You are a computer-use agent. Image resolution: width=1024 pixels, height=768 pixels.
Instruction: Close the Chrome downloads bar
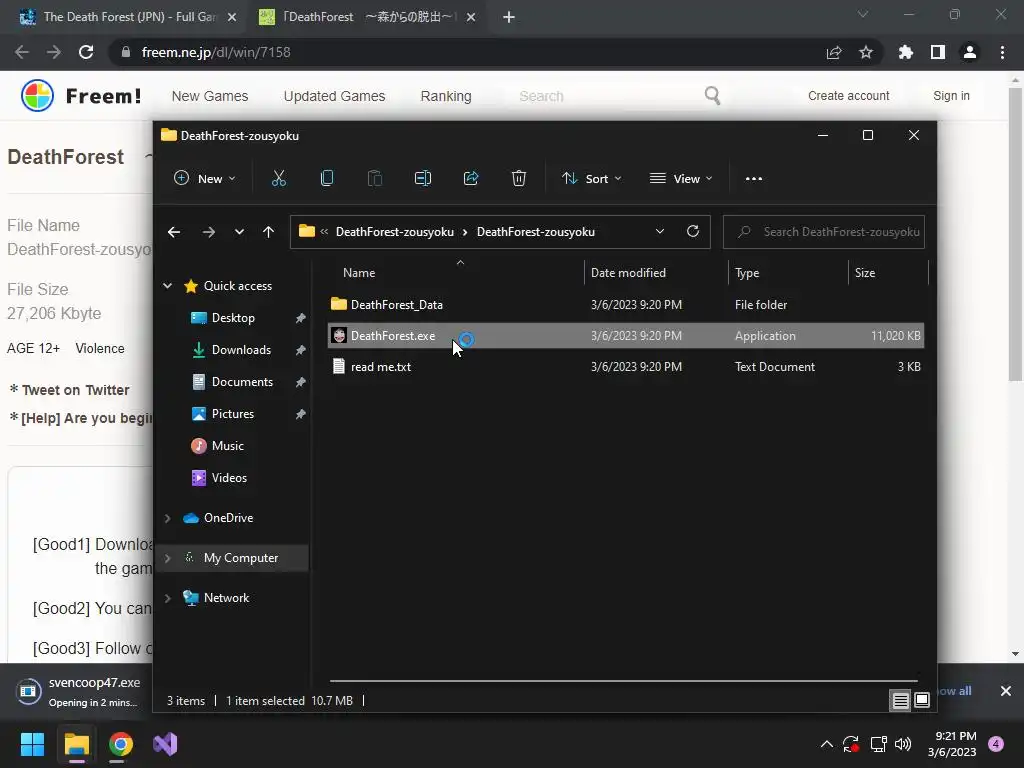pyautogui.click(x=1006, y=691)
